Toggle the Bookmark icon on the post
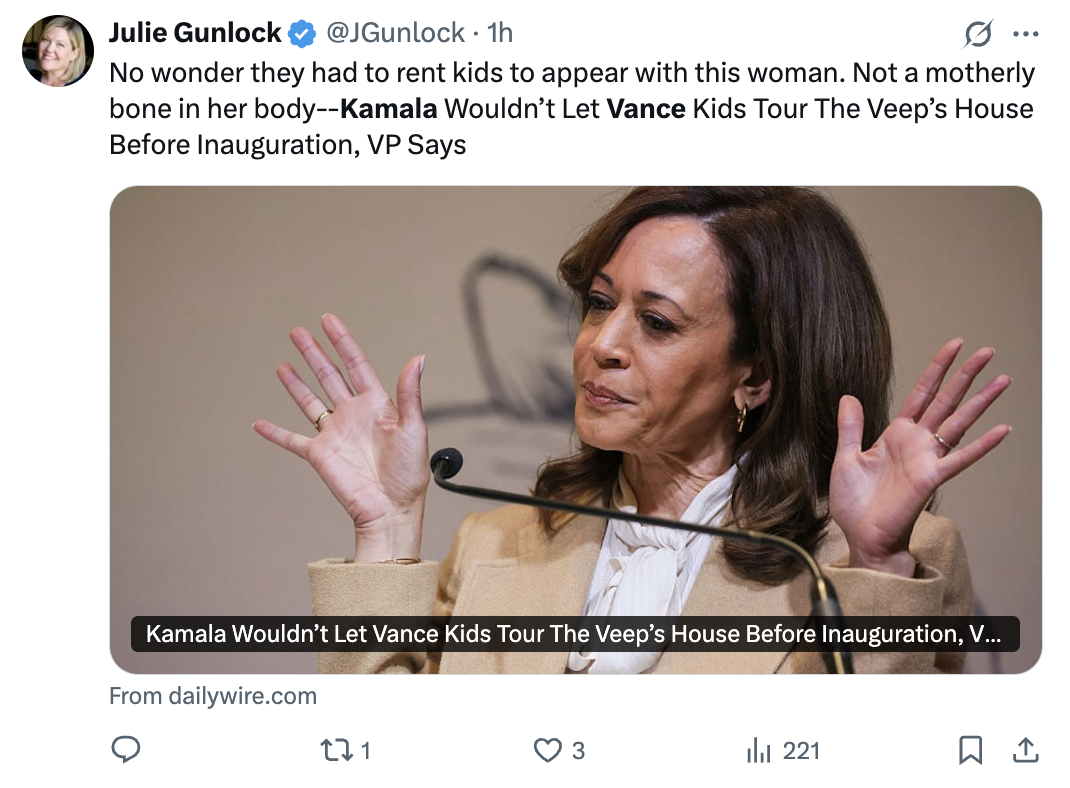The image size is (1070, 788). click(970, 750)
